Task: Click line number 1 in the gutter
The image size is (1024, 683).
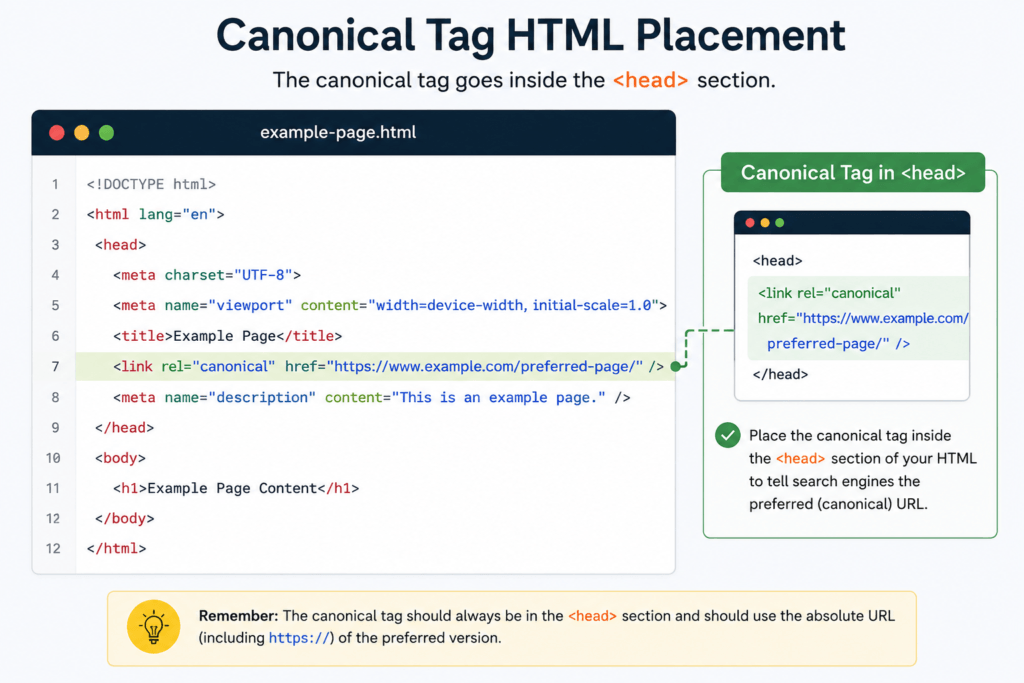Action: (x=55, y=184)
